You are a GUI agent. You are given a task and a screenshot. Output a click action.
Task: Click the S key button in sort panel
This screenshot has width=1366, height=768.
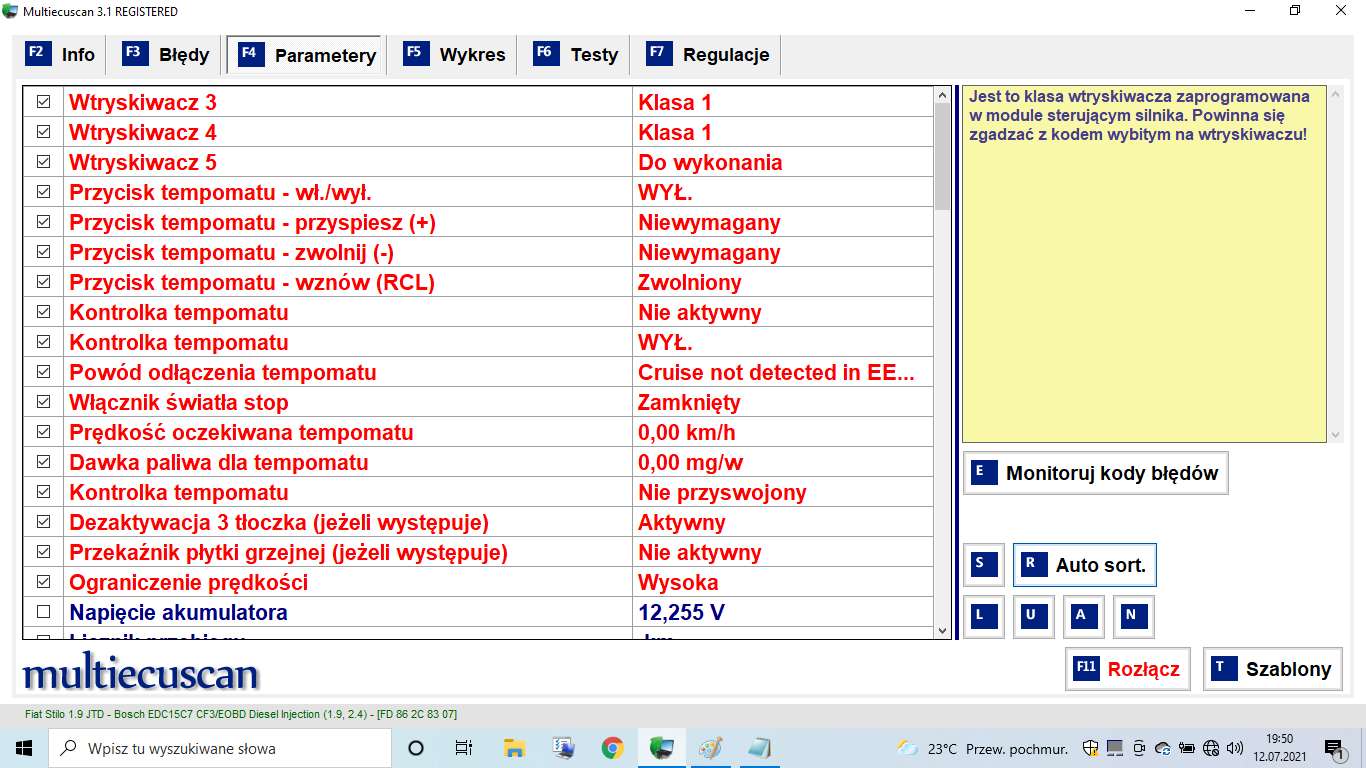click(x=984, y=564)
